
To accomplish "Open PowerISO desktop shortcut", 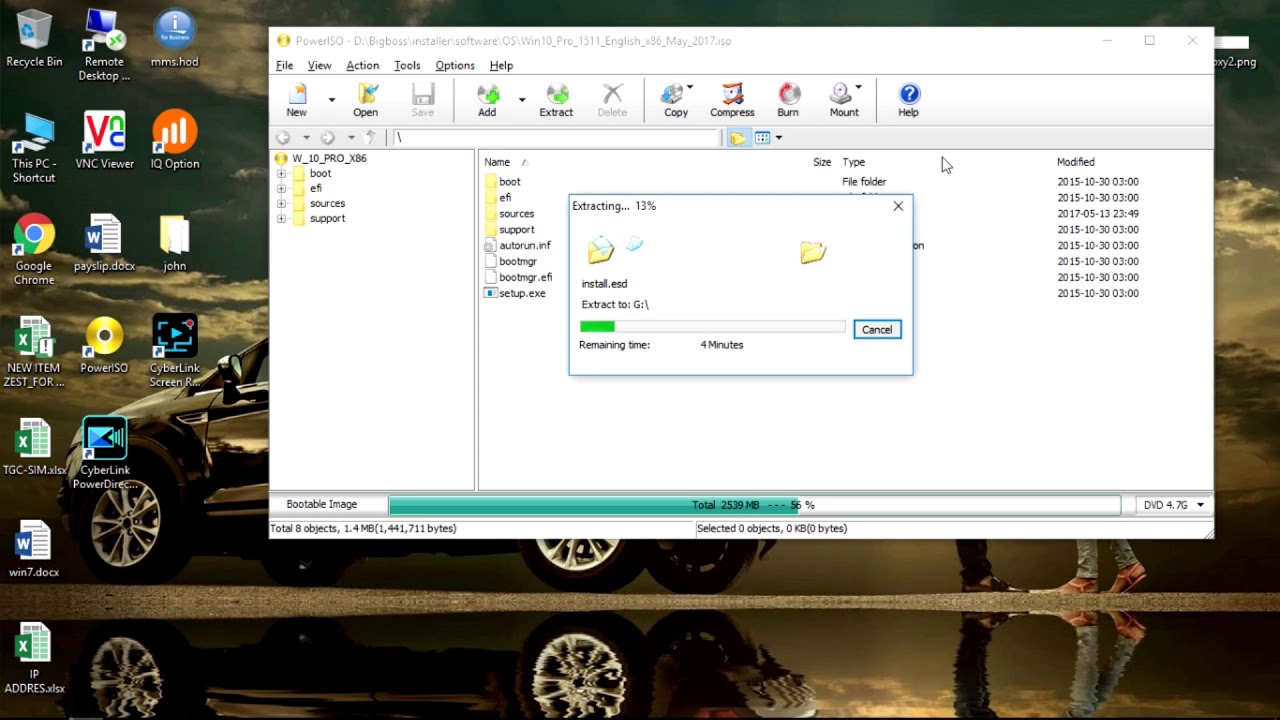I will tap(104, 345).
